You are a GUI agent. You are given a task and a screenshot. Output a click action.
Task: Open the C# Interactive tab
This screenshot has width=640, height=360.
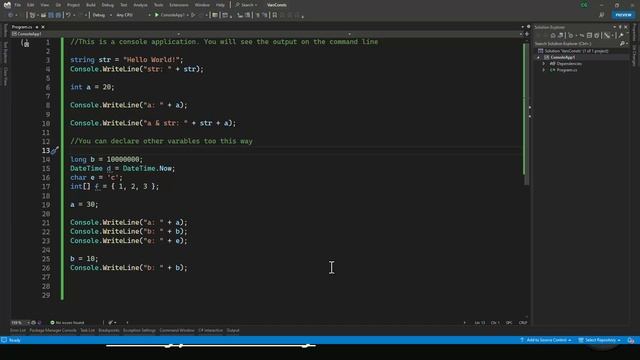click(211, 330)
